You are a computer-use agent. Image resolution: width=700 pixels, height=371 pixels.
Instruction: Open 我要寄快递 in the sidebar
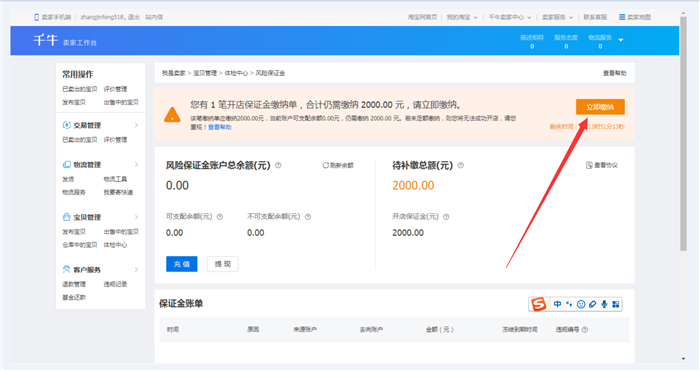tap(118, 192)
